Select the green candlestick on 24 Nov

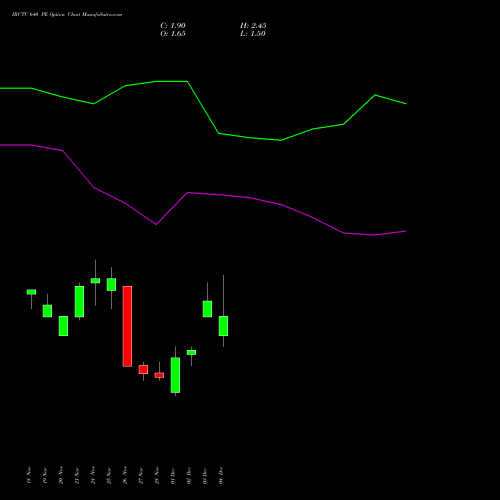click(95, 281)
